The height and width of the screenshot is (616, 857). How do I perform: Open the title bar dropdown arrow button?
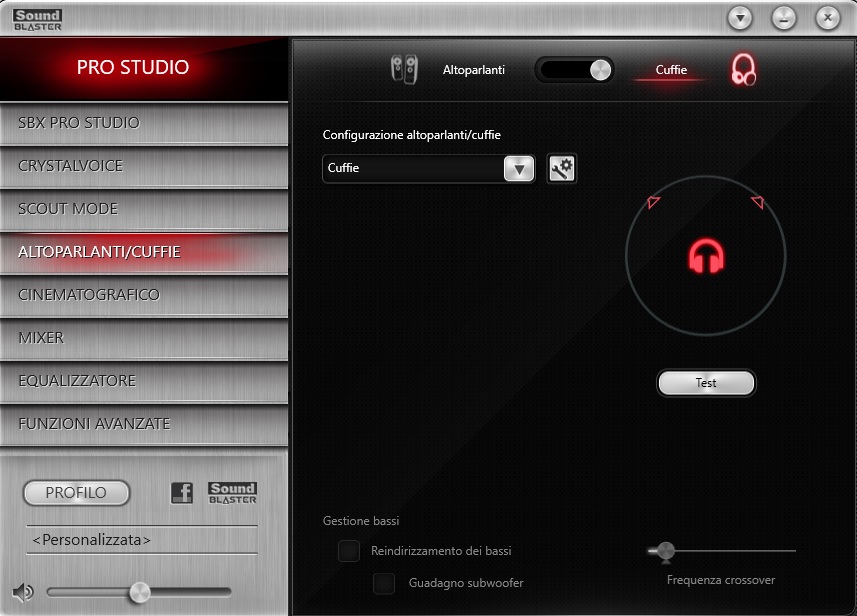click(x=740, y=19)
